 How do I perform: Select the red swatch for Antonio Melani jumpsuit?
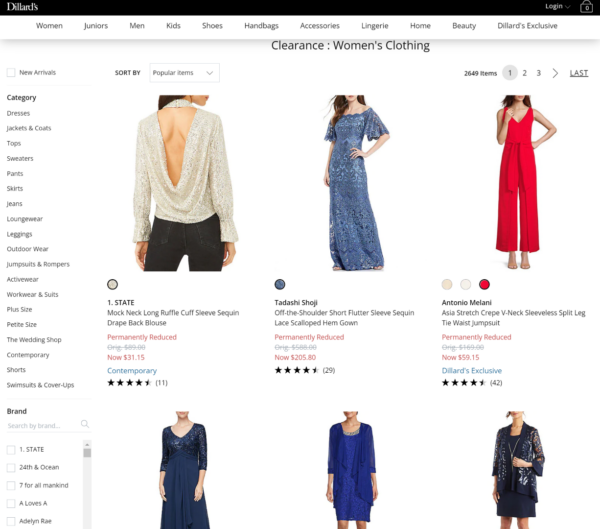pos(484,284)
